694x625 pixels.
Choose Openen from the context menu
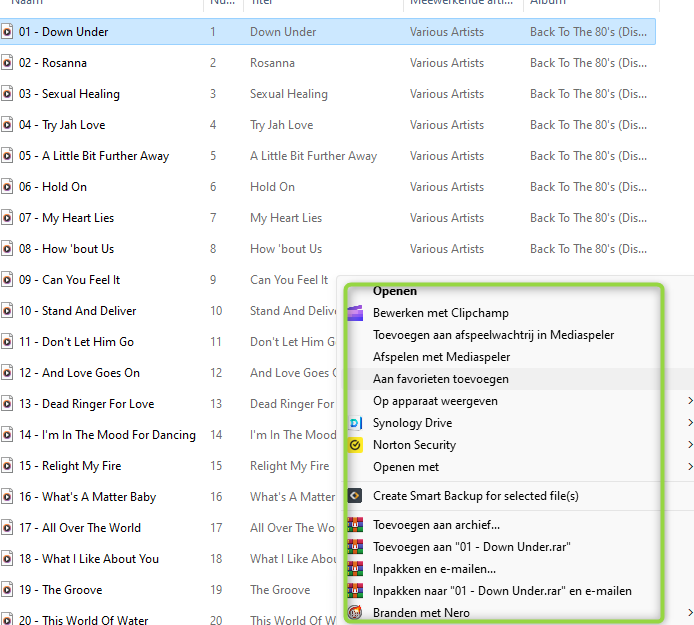point(395,291)
